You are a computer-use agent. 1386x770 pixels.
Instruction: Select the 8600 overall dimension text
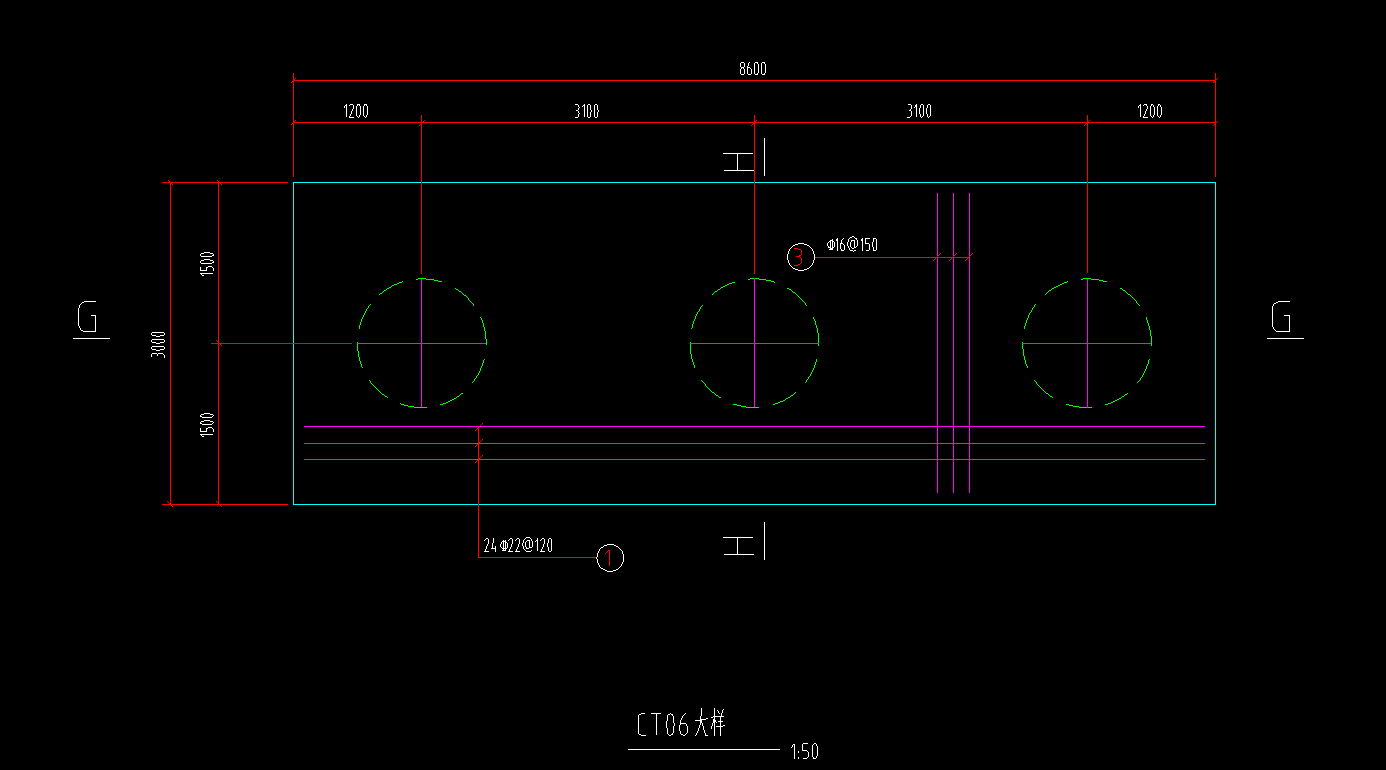(x=753, y=69)
